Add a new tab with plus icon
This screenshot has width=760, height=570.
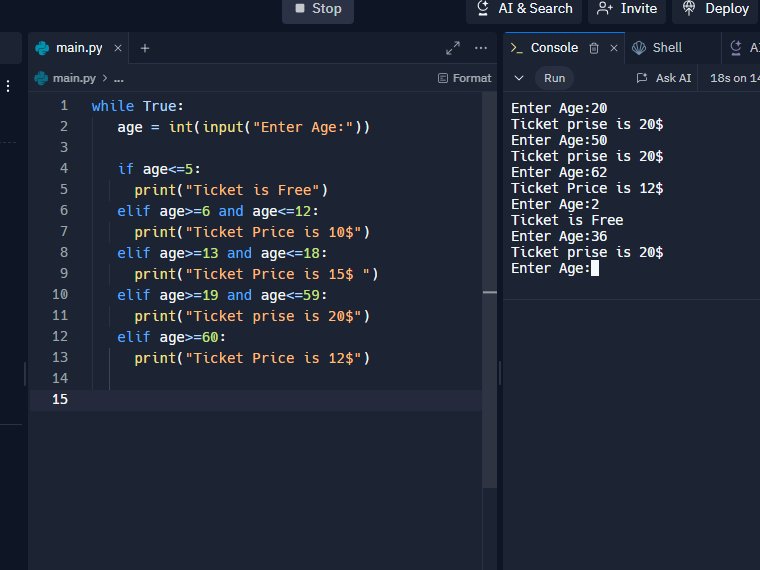[x=144, y=48]
